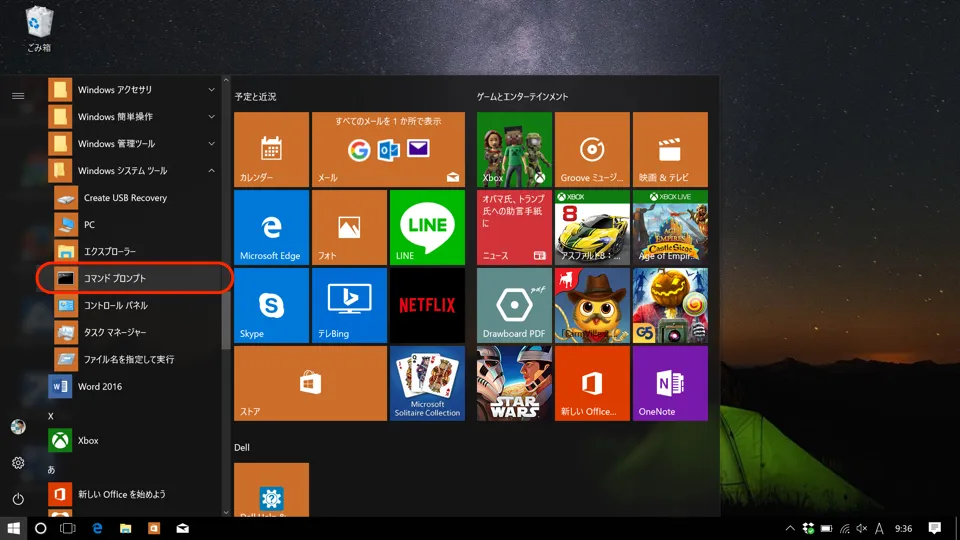Viewport: 960px width, 540px height.
Task: Click the あ letter group header
Action: (x=51, y=470)
